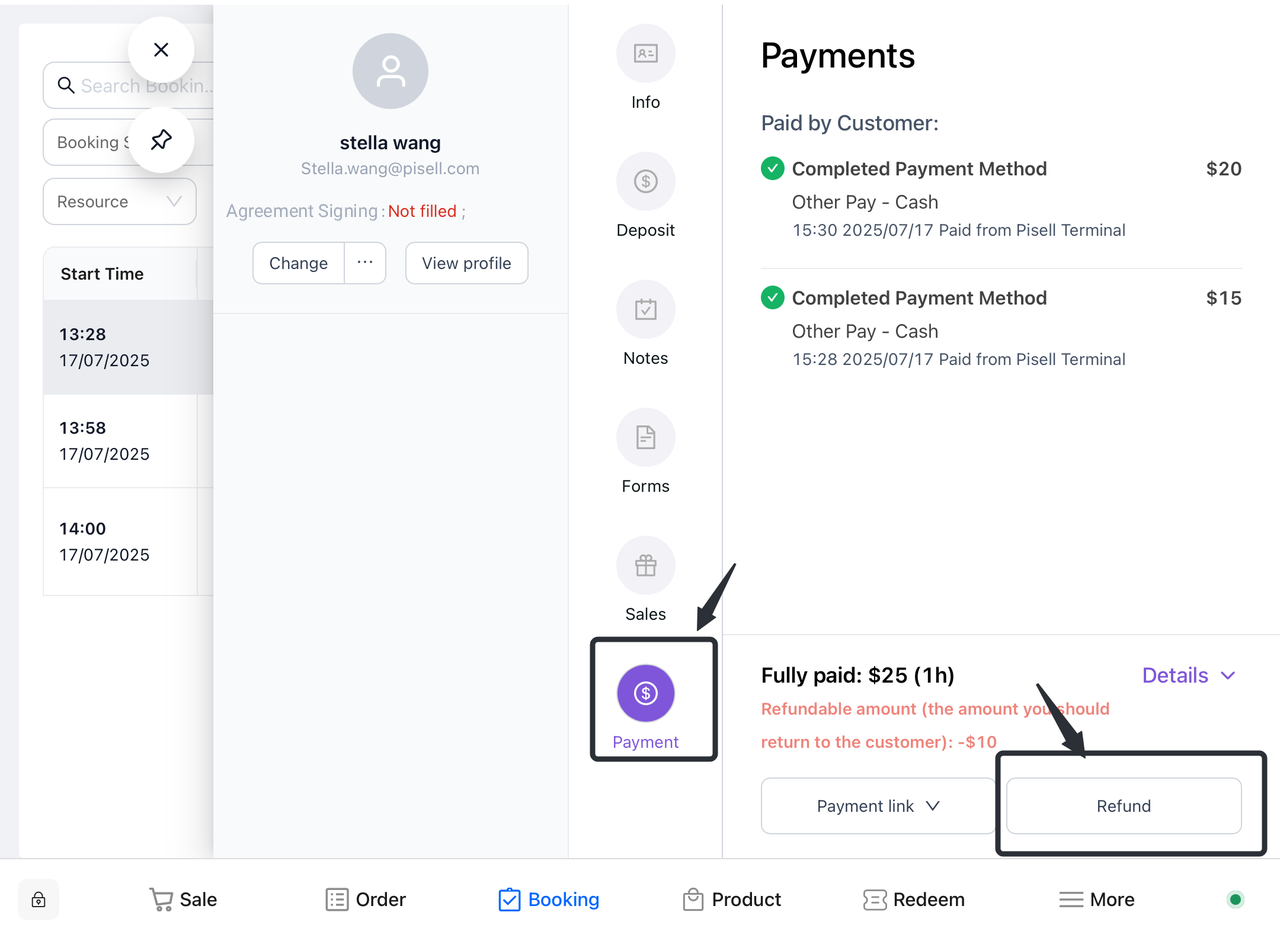Open more customer options ellipsis
This screenshot has width=1280, height=941.
[x=365, y=263]
